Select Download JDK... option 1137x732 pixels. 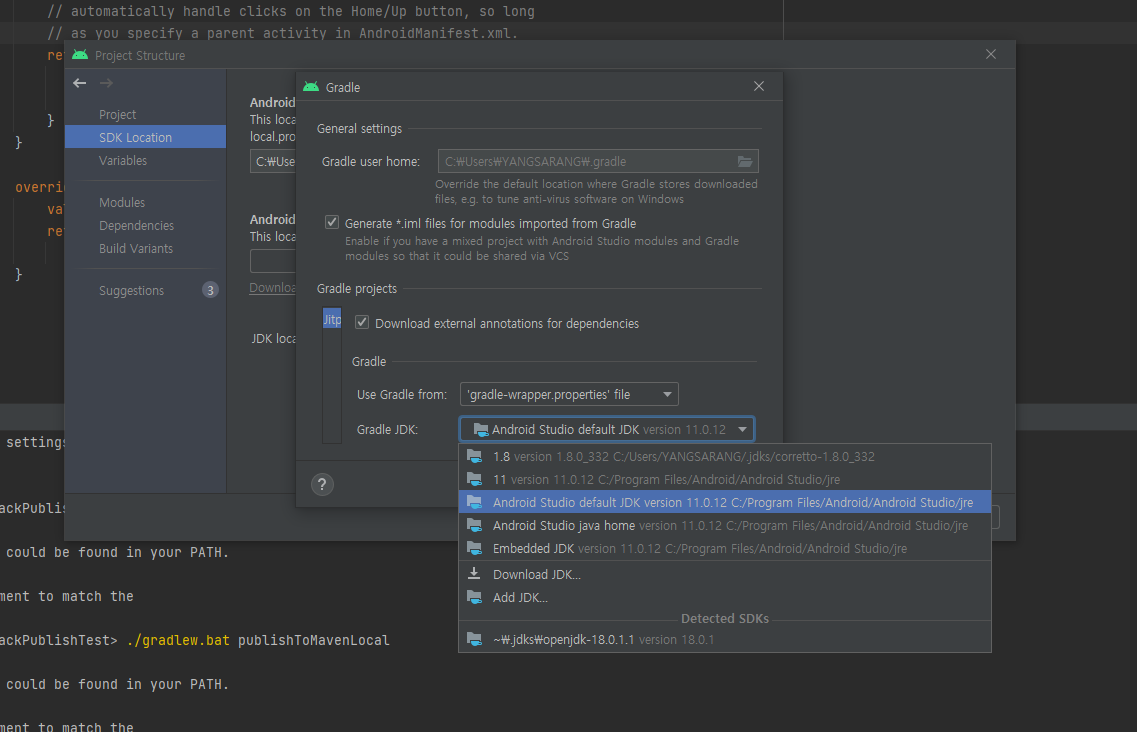coord(724,574)
